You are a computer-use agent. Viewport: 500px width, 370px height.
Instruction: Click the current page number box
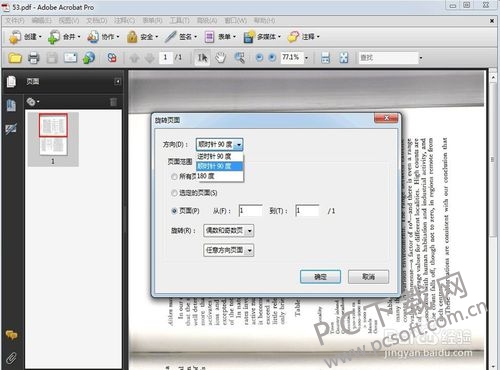[x=166, y=58]
